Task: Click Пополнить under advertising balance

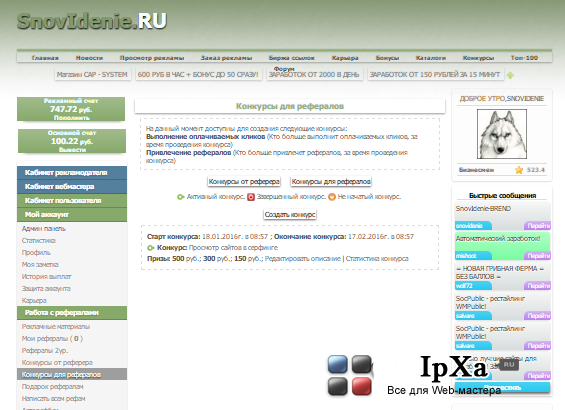Action: 72,118
